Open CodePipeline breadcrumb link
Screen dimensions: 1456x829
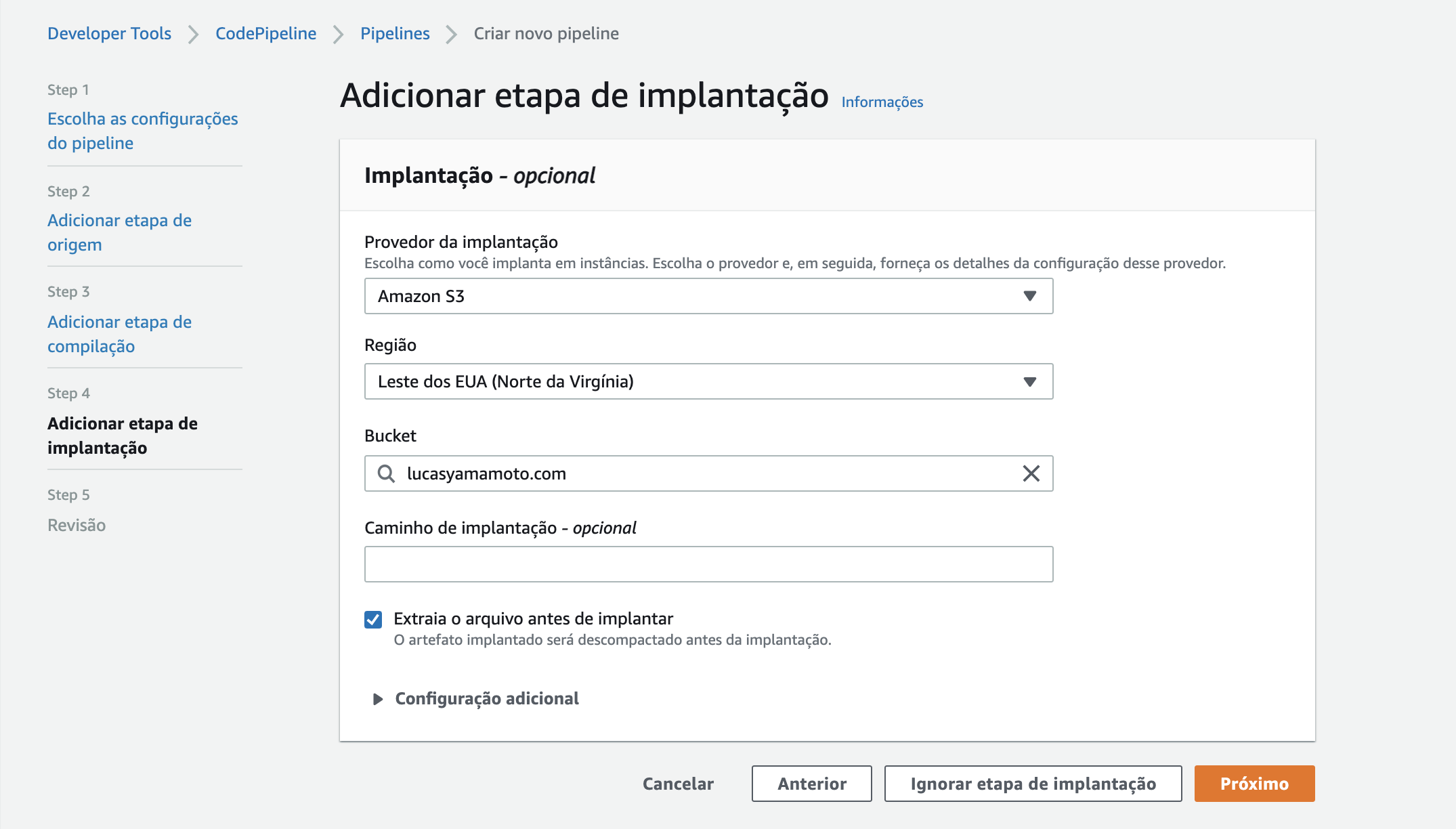(x=265, y=33)
